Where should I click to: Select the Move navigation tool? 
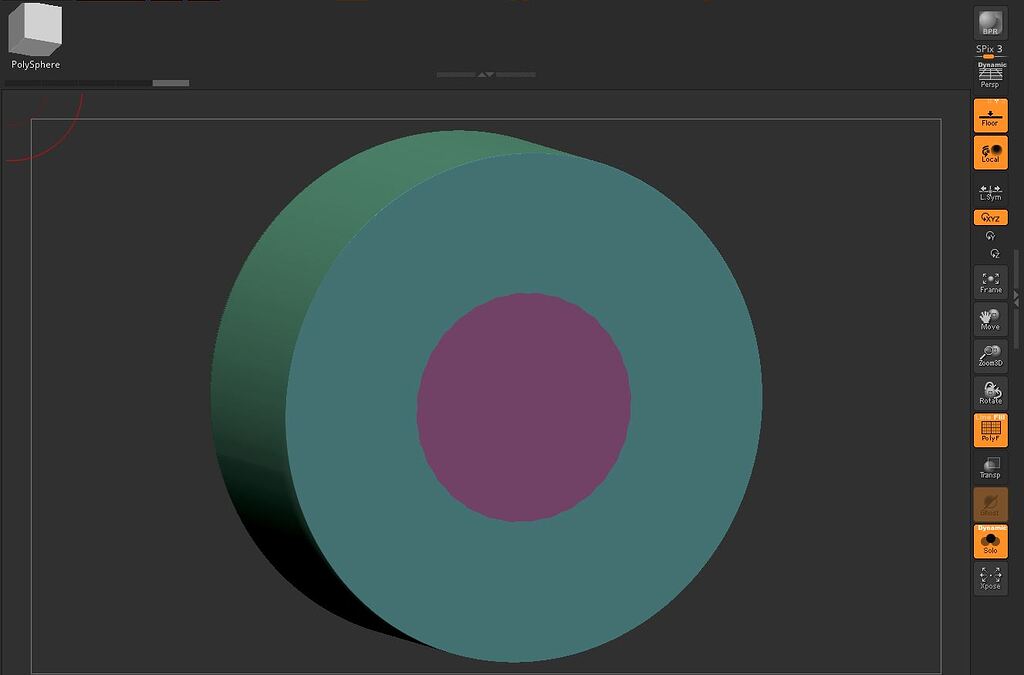pyautogui.click(x=990, y=317)
